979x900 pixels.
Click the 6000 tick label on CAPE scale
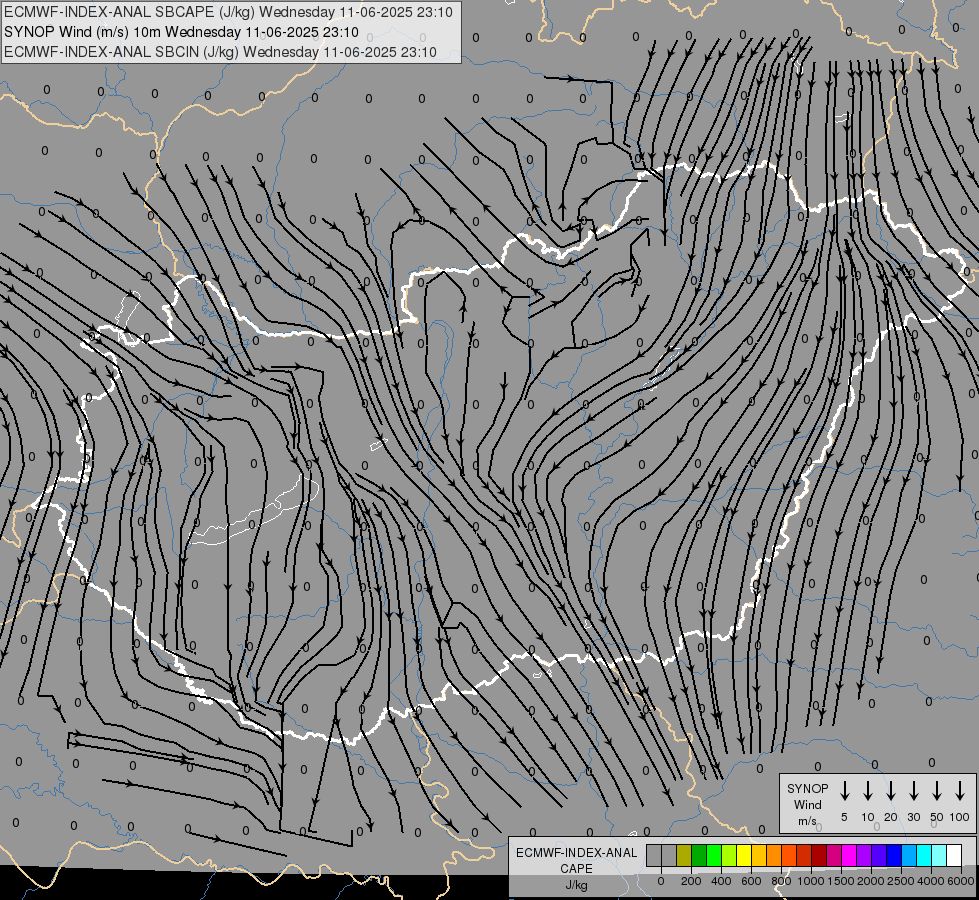(x=961, y=881)
